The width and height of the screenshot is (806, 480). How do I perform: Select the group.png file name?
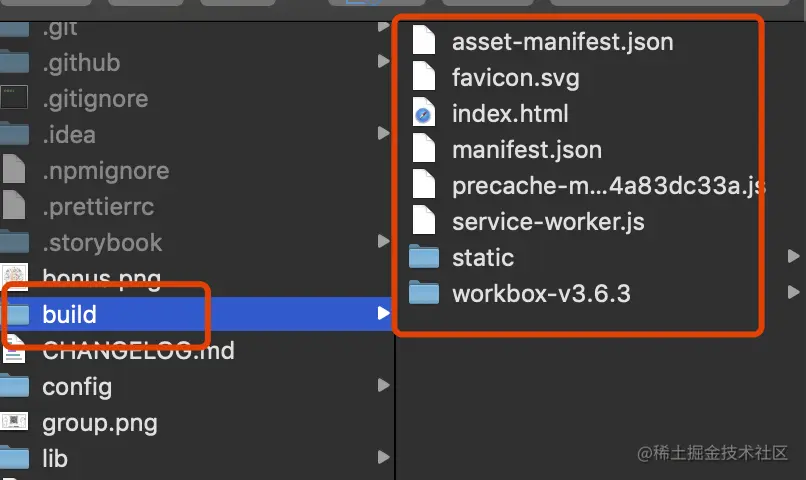tap(100, 424)
